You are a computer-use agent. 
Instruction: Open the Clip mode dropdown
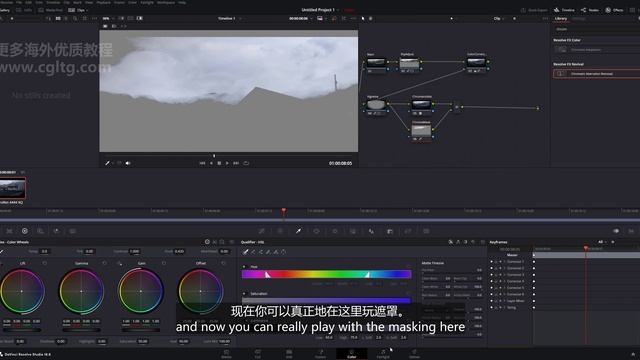[x=499, y=18]
